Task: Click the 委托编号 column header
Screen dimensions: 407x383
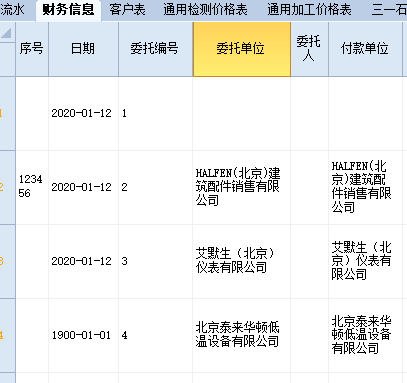Action: pos(155,49)
